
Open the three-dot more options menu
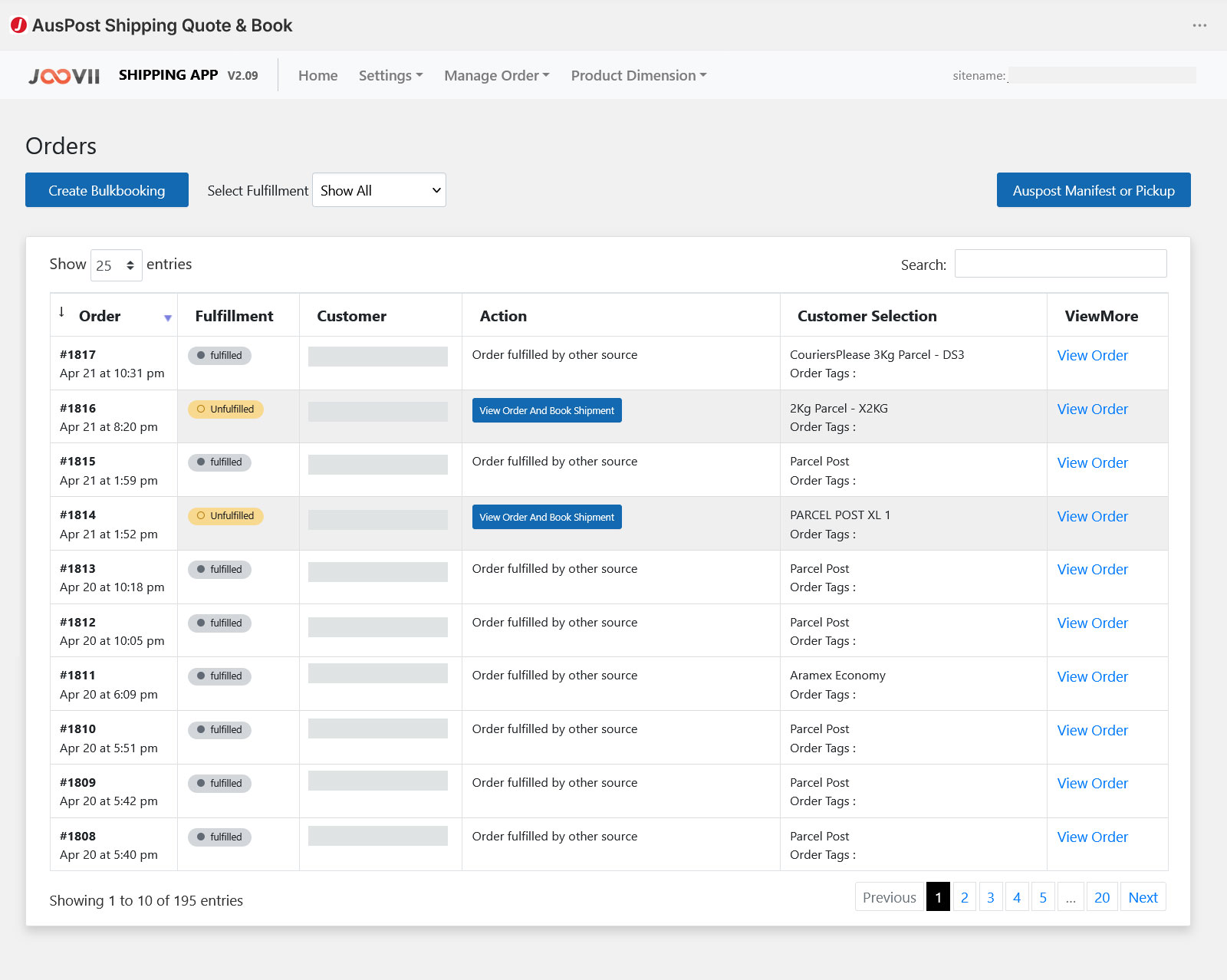click(1199, 25)
